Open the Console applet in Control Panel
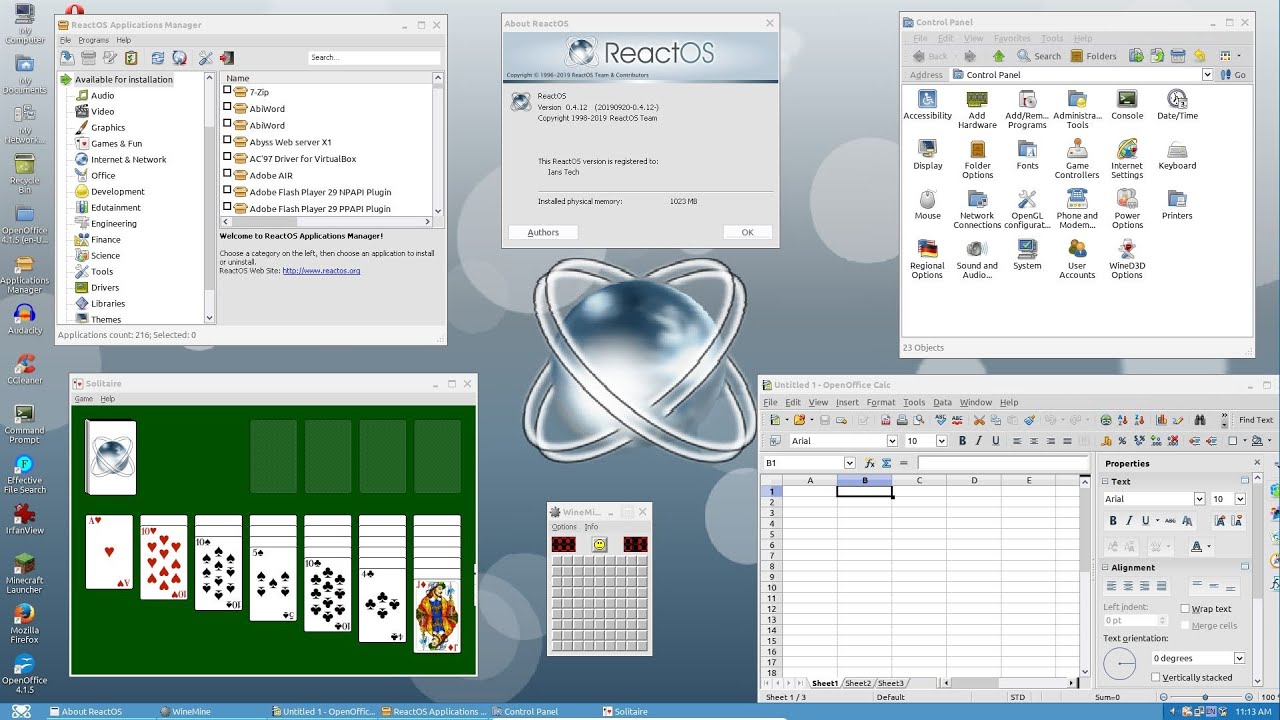The height and width of the screenshot is (720, 1280). click(x=1127, y=105)
